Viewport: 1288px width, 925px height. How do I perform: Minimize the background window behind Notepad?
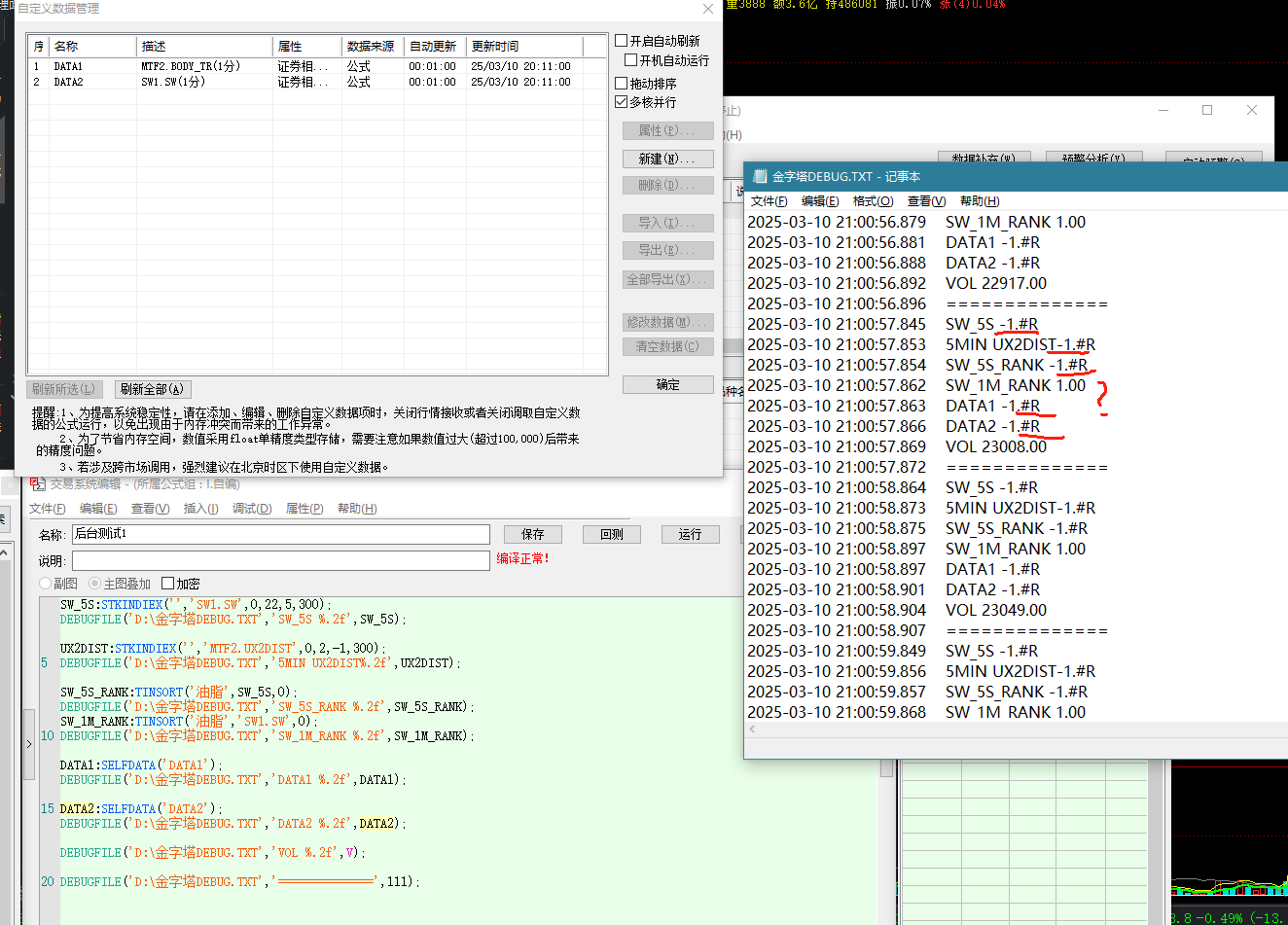click(1164, 110)
